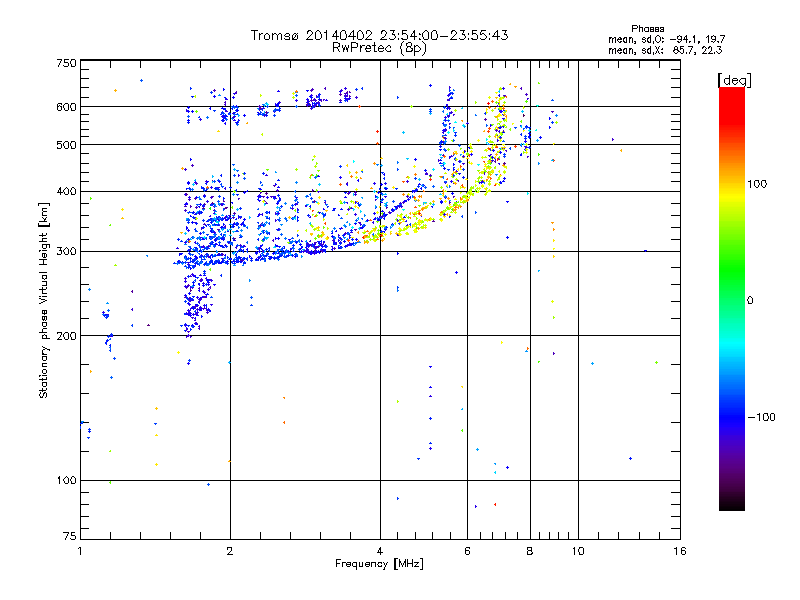Click the '[deg]' colorbar unit label
This screenshot has height=600, width=800.
(x=734, y=80)
